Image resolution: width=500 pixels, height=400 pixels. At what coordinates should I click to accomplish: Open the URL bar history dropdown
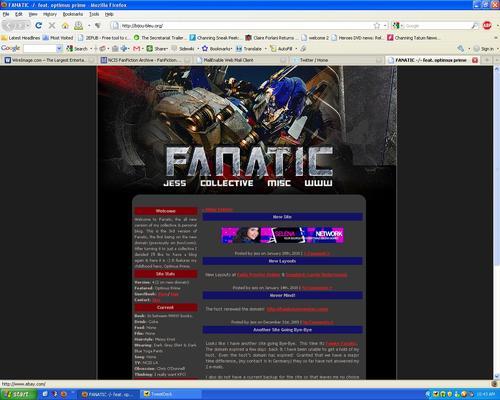385,26
